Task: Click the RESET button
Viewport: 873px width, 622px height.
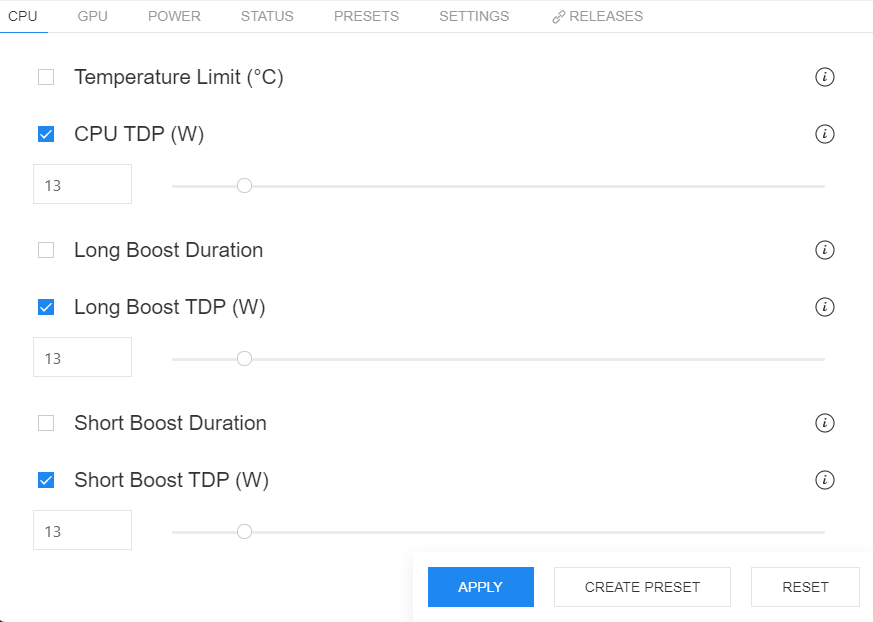Action: tap(805, 587)
